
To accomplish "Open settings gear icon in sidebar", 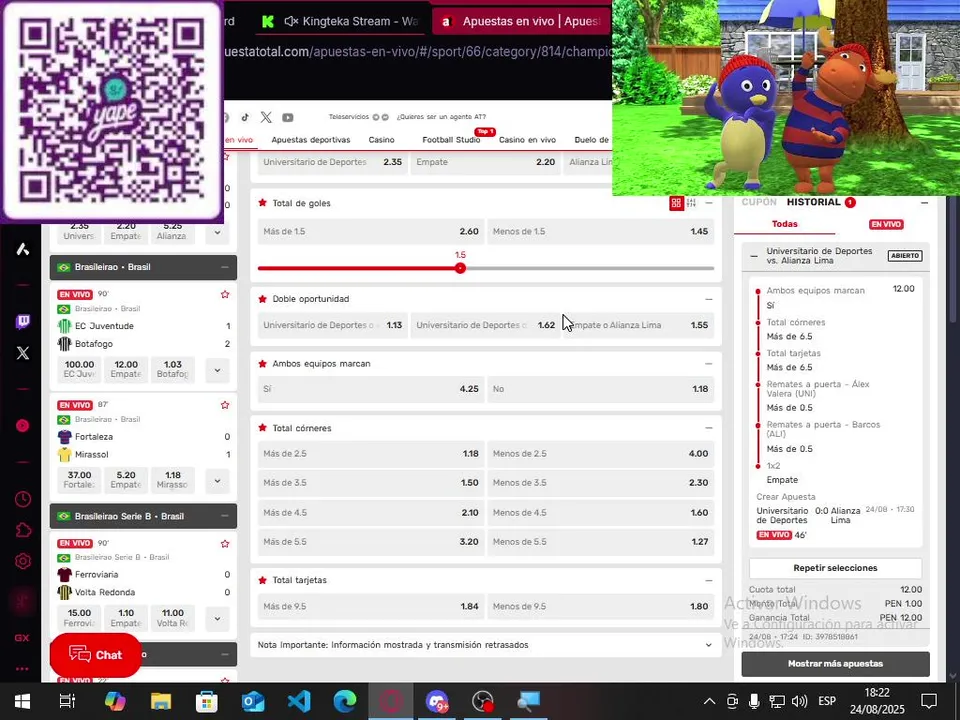I will pos(23,561).
